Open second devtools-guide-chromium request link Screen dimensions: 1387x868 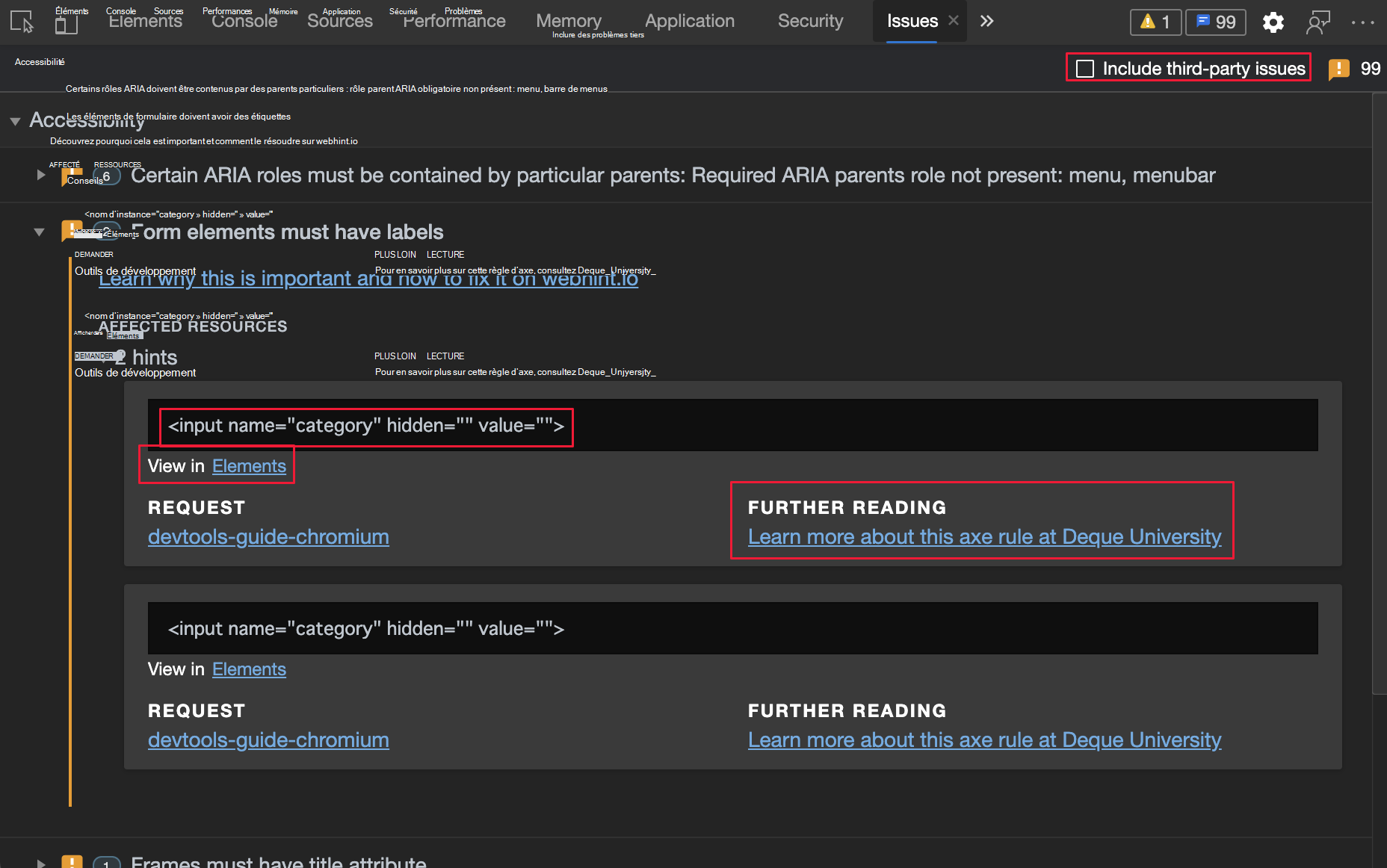tap(268, 740)
